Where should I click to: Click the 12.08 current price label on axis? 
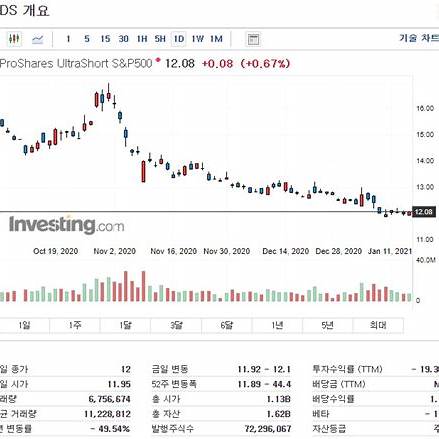click(424, 212)
